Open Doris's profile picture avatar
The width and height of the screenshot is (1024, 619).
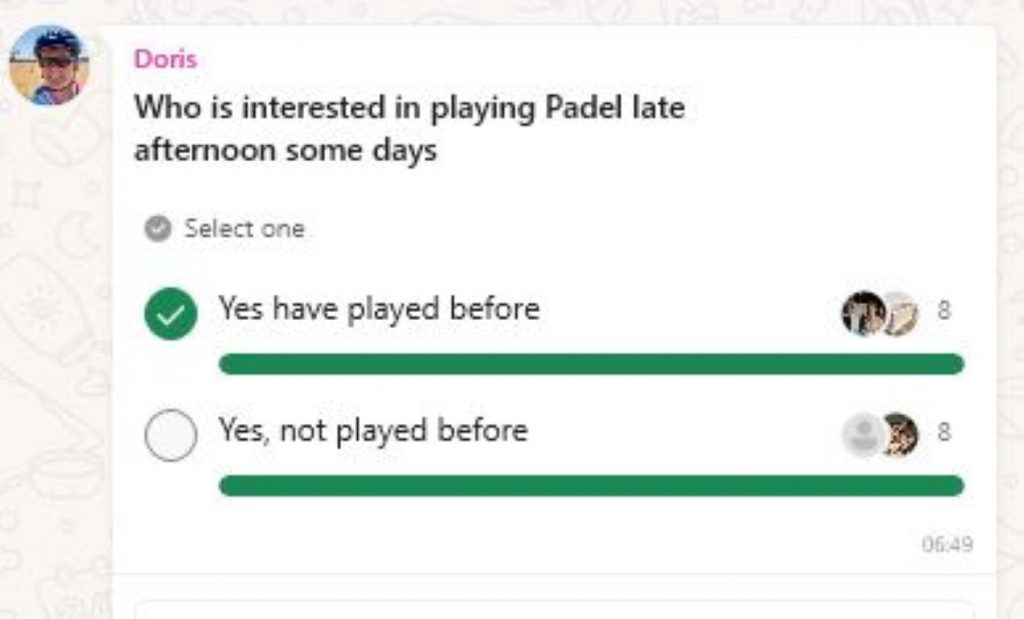tap(49, 66)
